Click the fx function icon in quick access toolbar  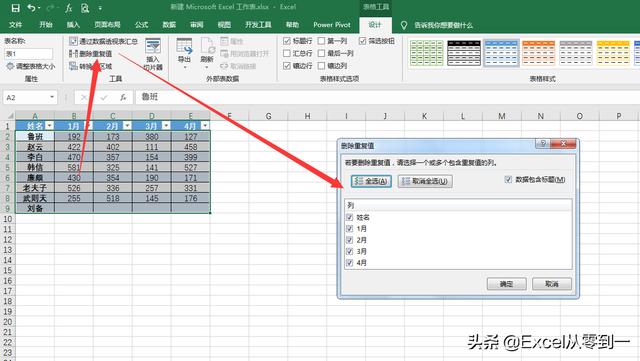pyautogui.click(x=69, y=8)
